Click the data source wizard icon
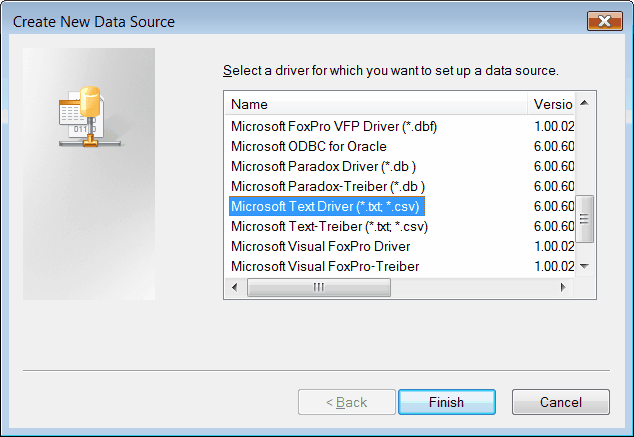Viewport: 634px width, 437px height. pos(90,116)
